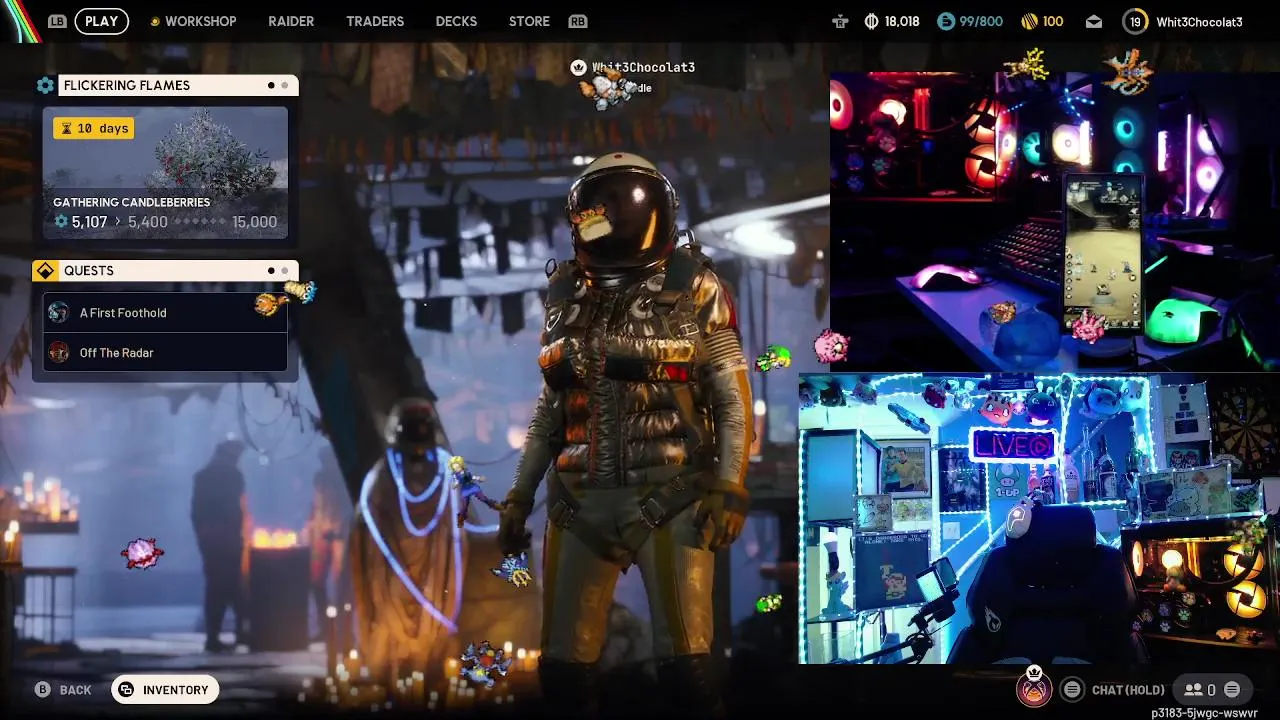Open the mail inbox icon
The image size is (1280, 720).
(1094, 21)
